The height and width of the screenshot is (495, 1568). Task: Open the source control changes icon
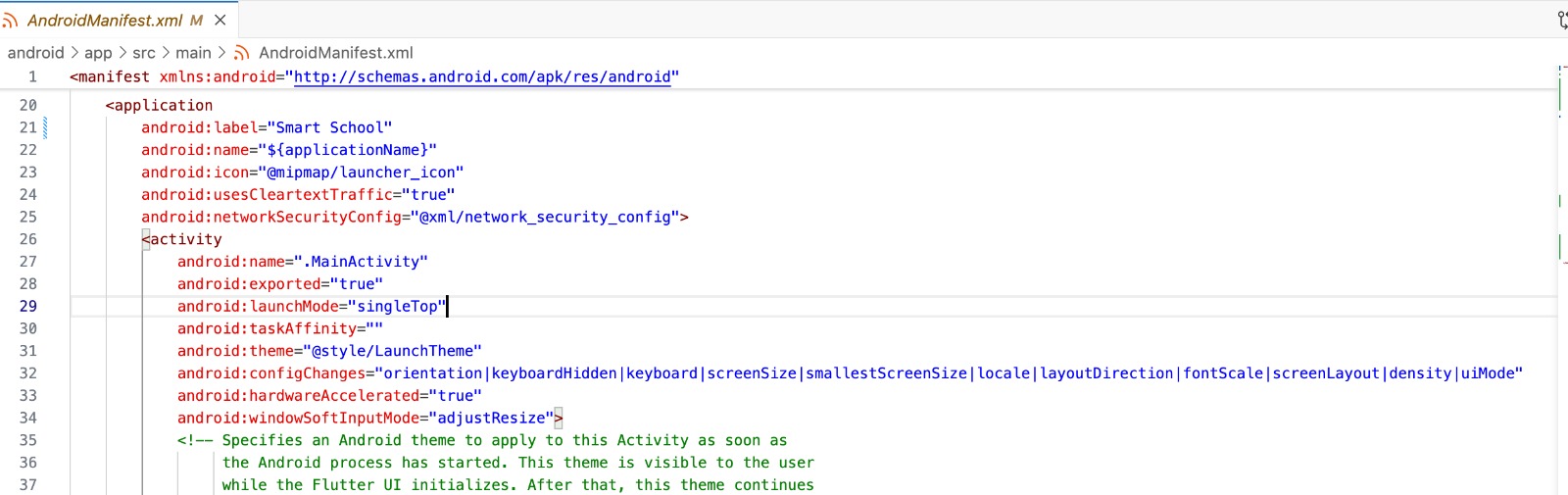click(1562, 20)
